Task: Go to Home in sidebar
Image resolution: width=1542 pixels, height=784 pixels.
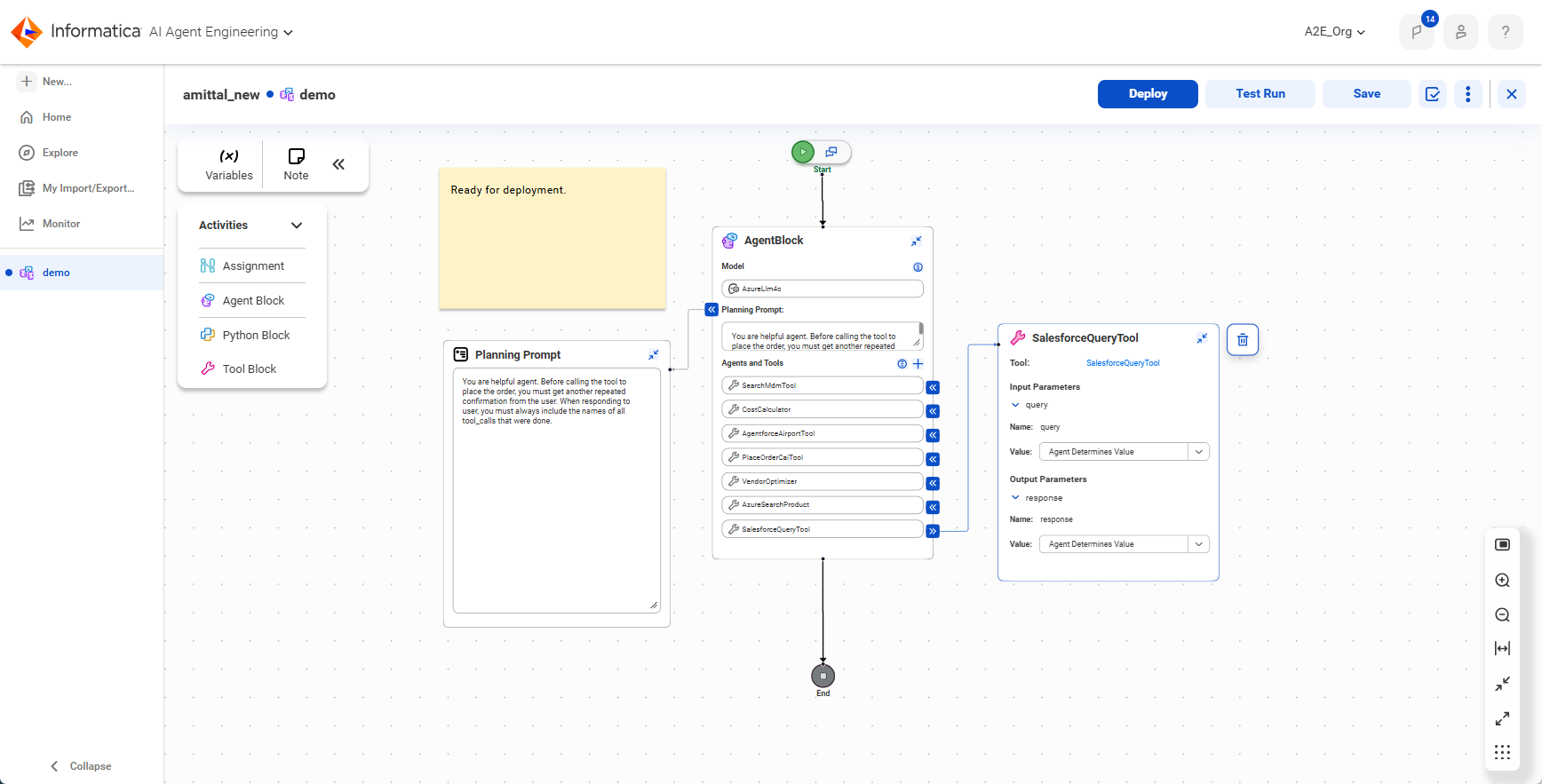Action: pyautogui.click(x=46, y=117)
